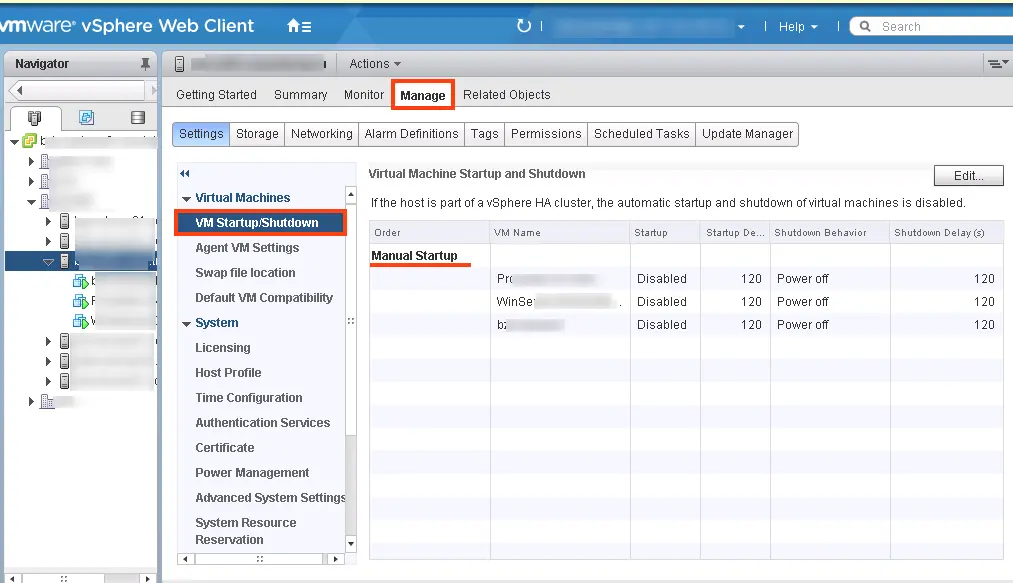Select the Scheduled Tasks sub-tab

(x=642, y=134)
